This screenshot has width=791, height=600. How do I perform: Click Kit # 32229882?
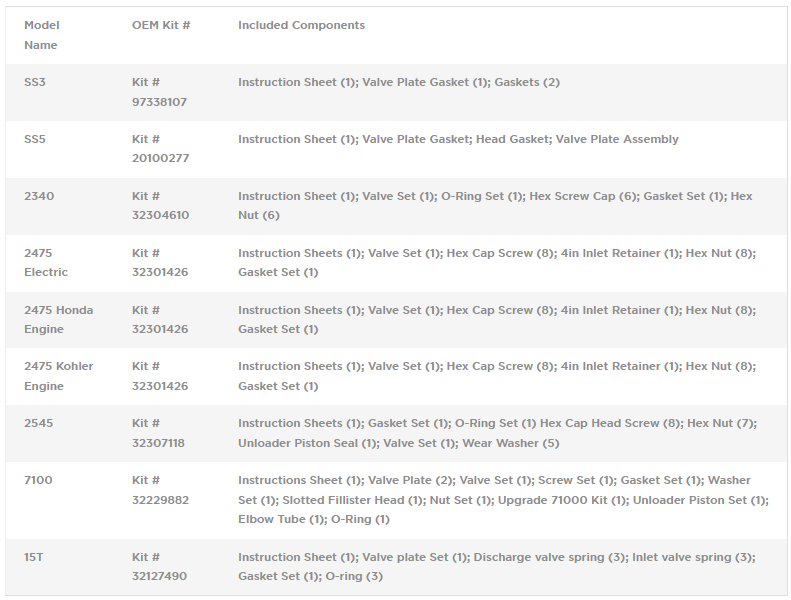[x=160, y=490]
